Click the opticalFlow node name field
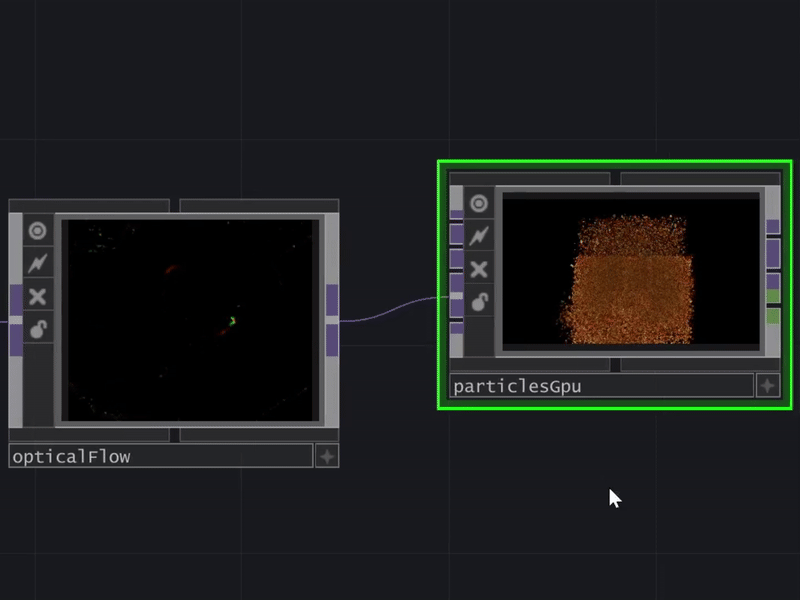The width and height of the screenshot is (800, 600). 160,457
